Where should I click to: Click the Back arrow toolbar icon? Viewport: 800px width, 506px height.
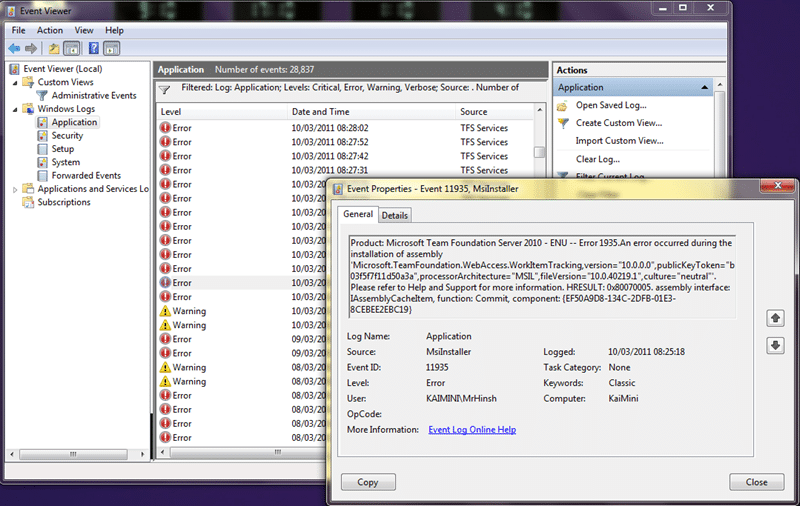pos(14,48)
